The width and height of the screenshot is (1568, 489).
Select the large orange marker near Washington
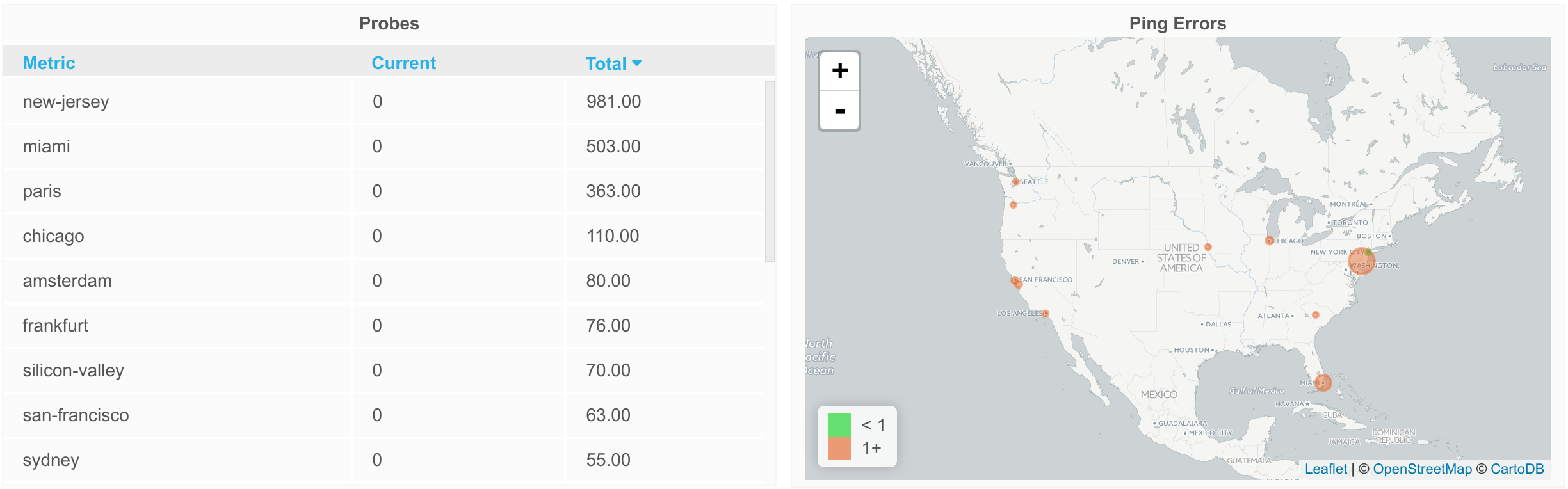point(1361,261)
